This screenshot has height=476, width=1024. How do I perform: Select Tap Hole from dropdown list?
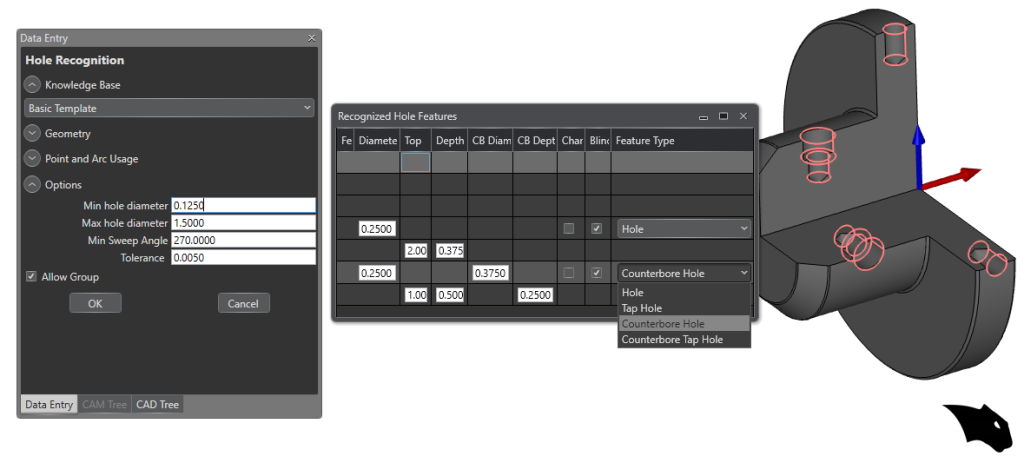pyautogui.click(x=641, y=308)
